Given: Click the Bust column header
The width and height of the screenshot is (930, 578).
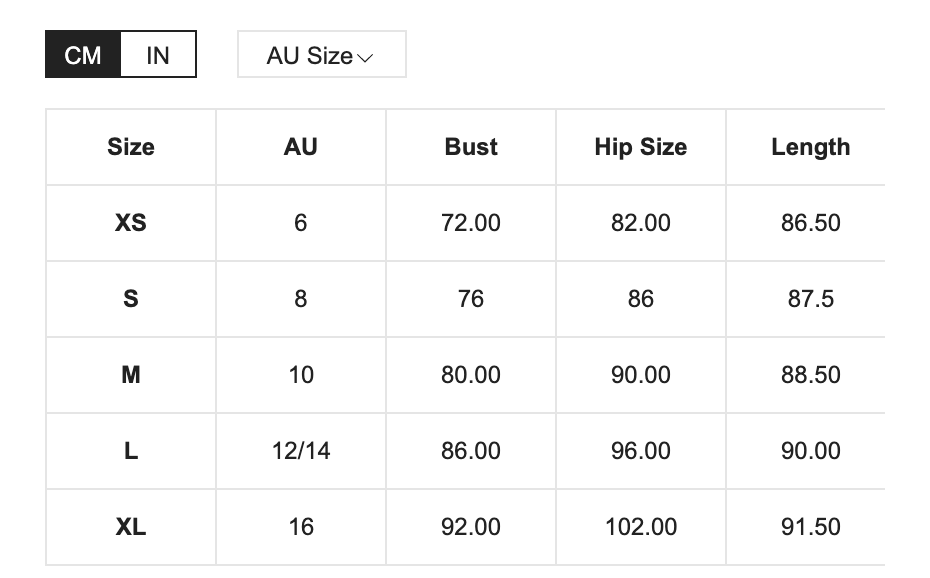Looking at the screenshot, I should (x=471, y=147).
